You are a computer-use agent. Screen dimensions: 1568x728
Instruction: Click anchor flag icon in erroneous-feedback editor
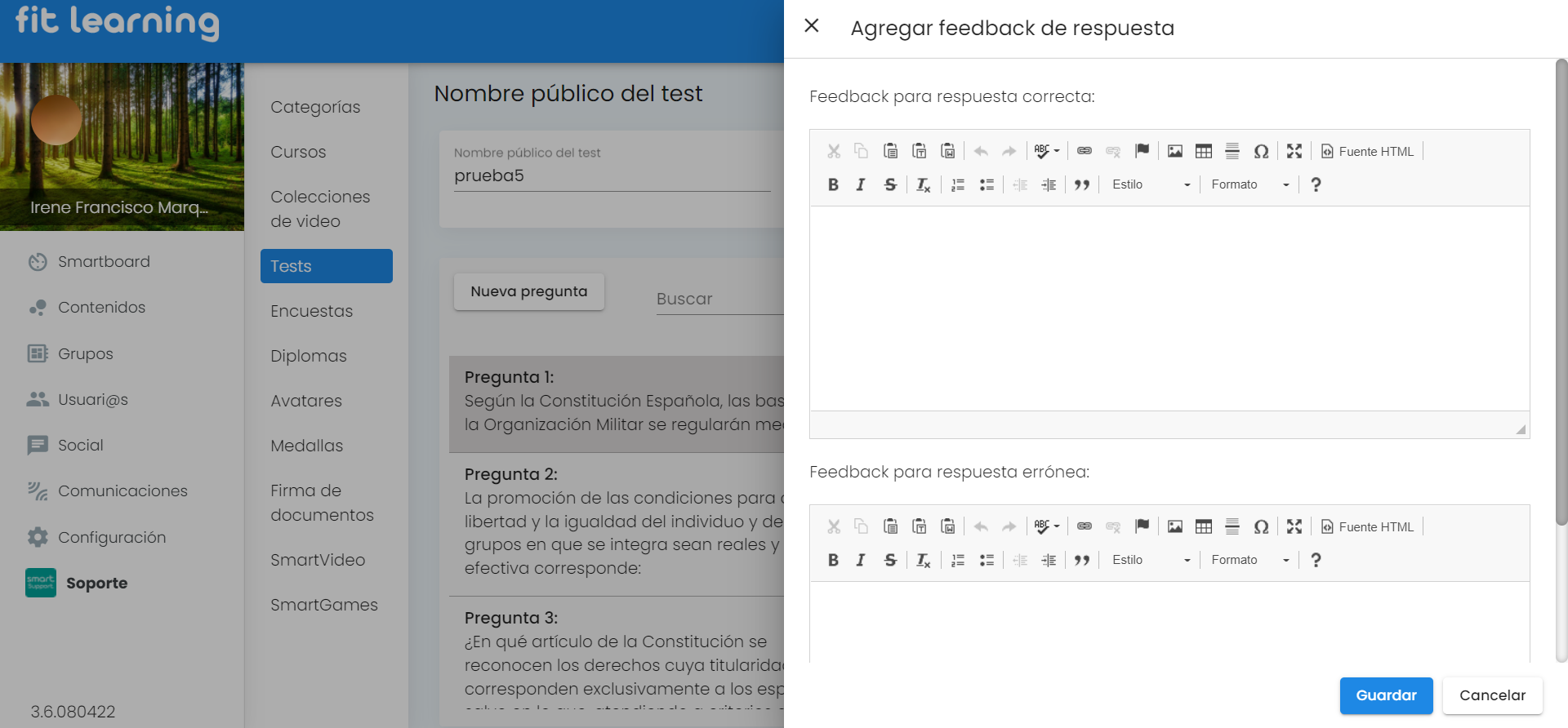click(x=1142, y=526)
